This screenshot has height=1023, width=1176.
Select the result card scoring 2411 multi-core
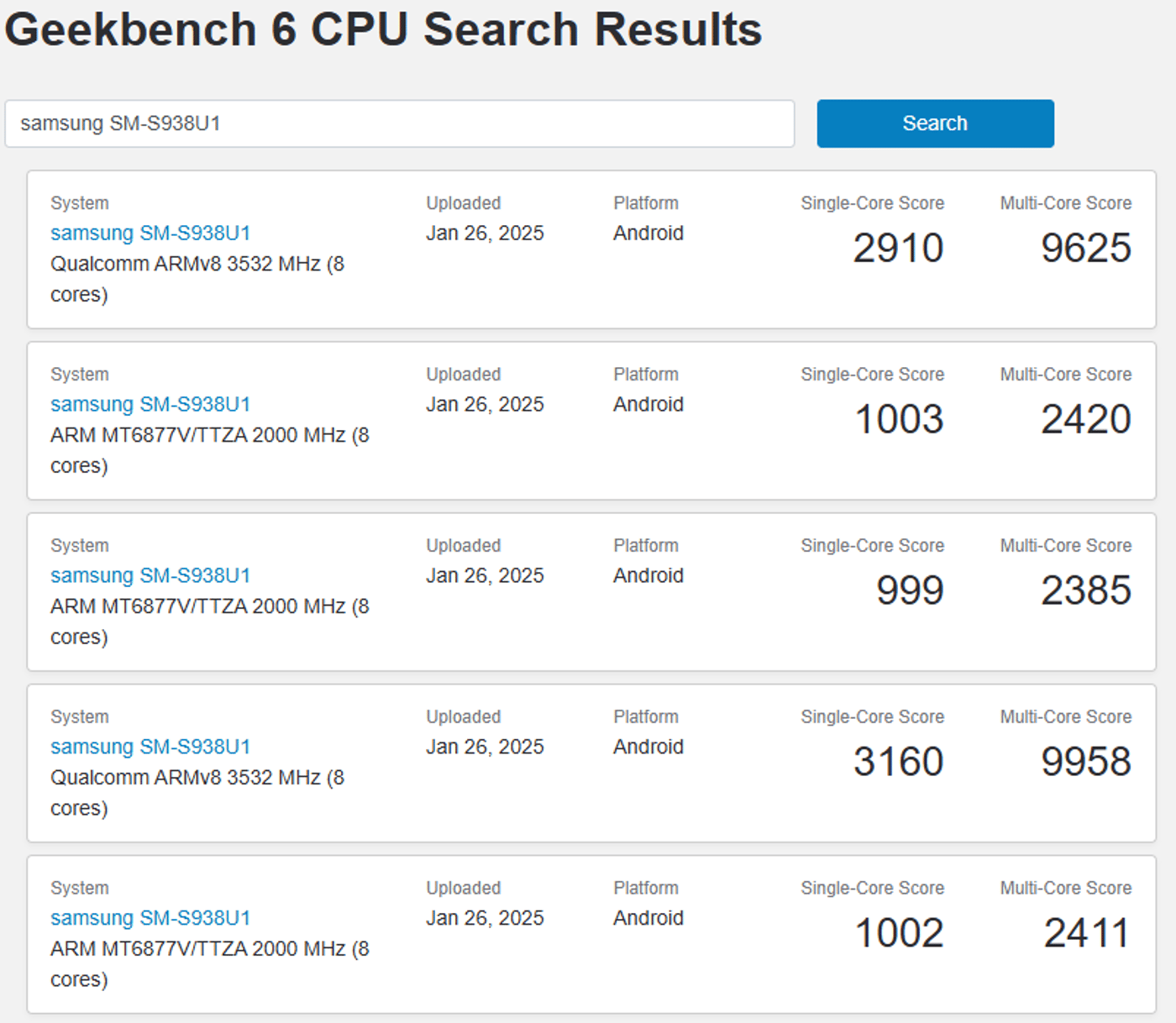(588, 932)
